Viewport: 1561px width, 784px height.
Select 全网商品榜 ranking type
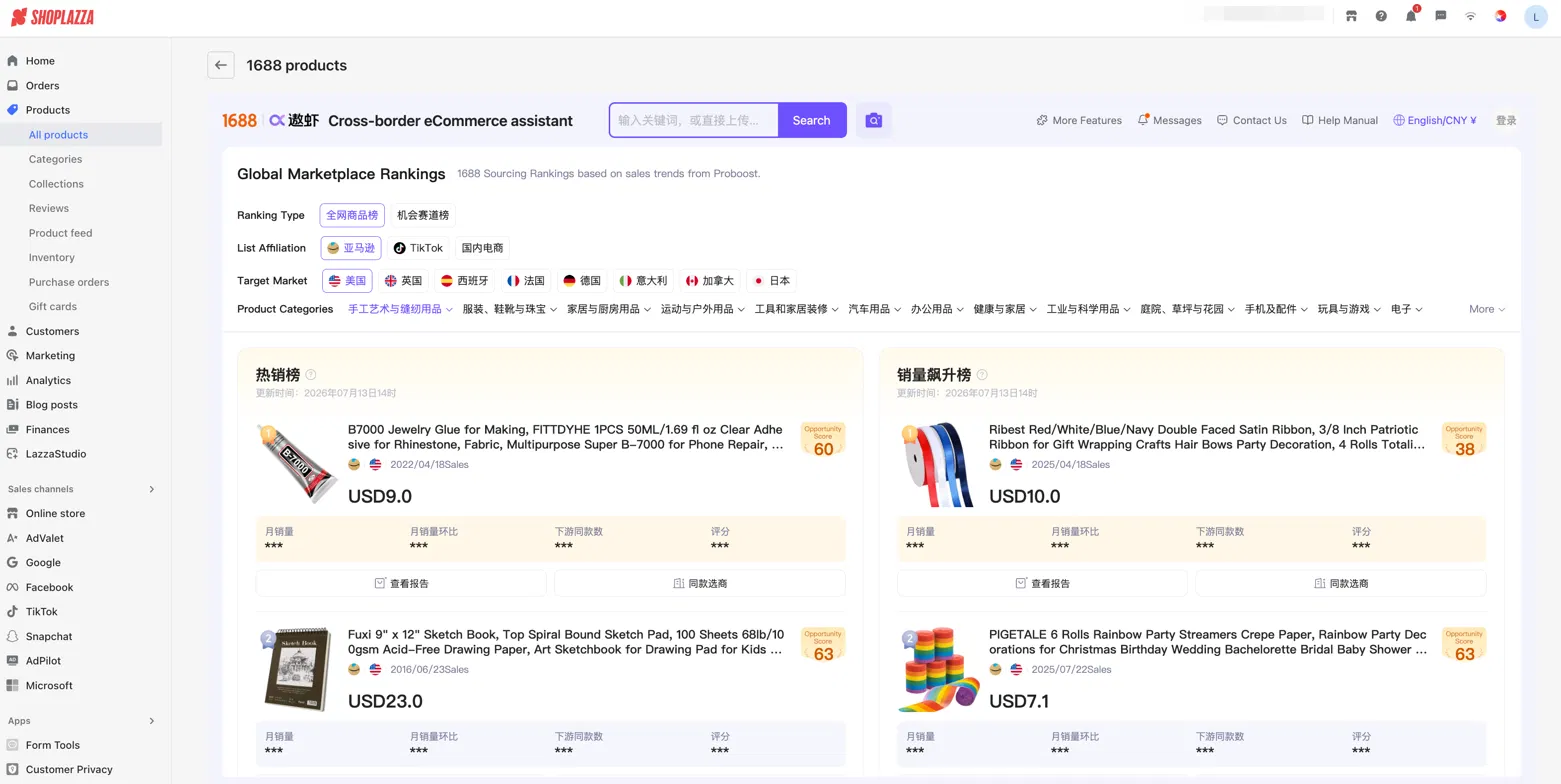352,215
